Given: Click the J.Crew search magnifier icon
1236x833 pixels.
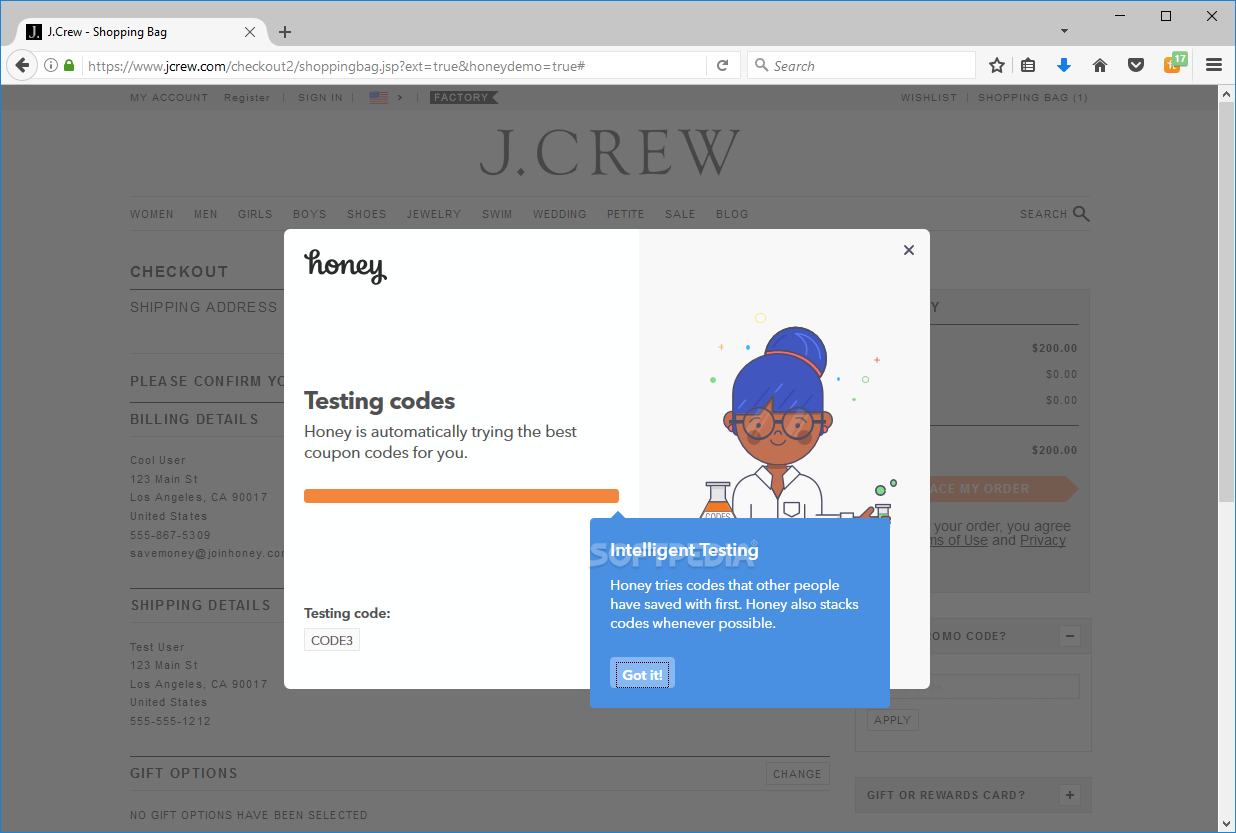Looking at the screenshot, I should tap(1081, 213).
